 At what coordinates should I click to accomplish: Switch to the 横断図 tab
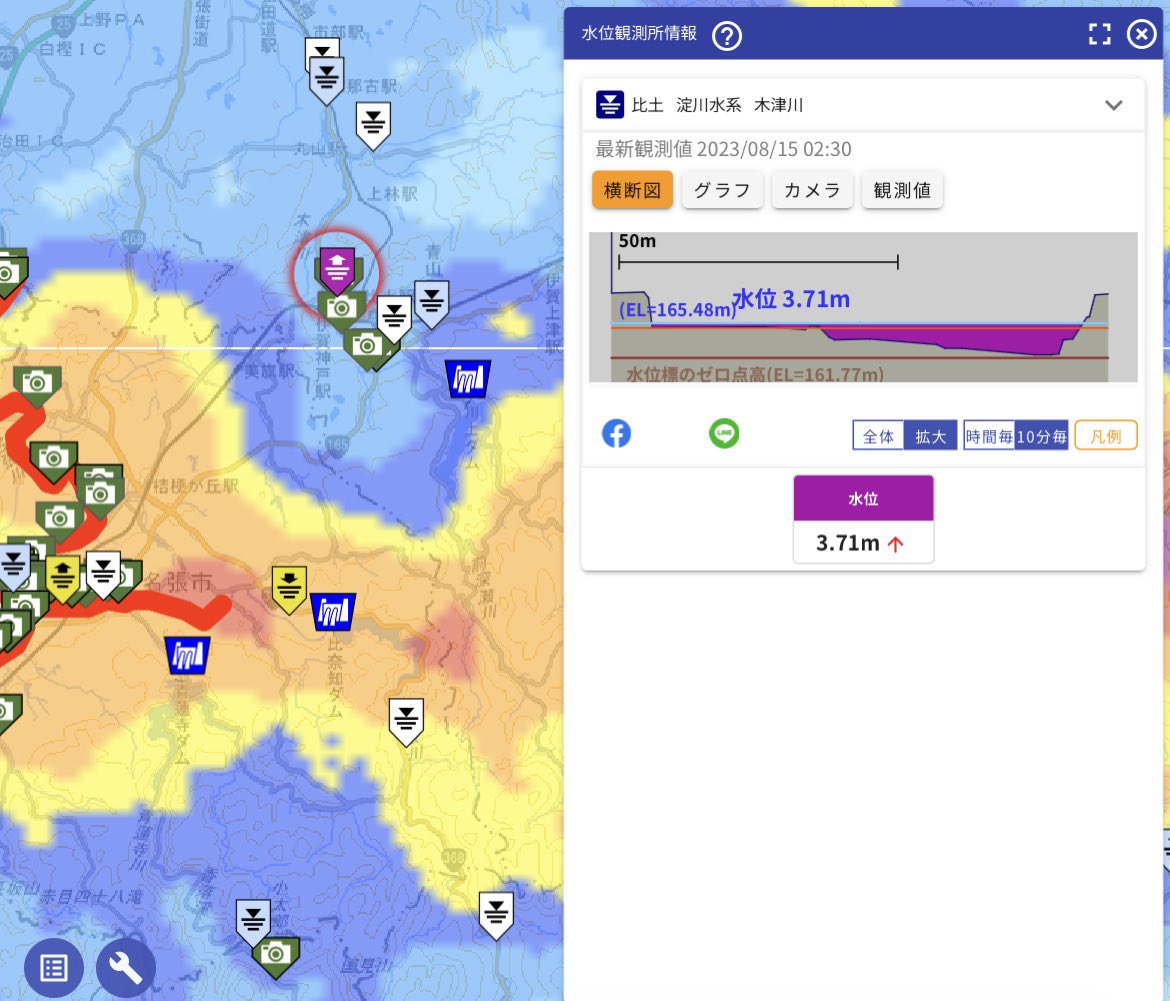632,190
